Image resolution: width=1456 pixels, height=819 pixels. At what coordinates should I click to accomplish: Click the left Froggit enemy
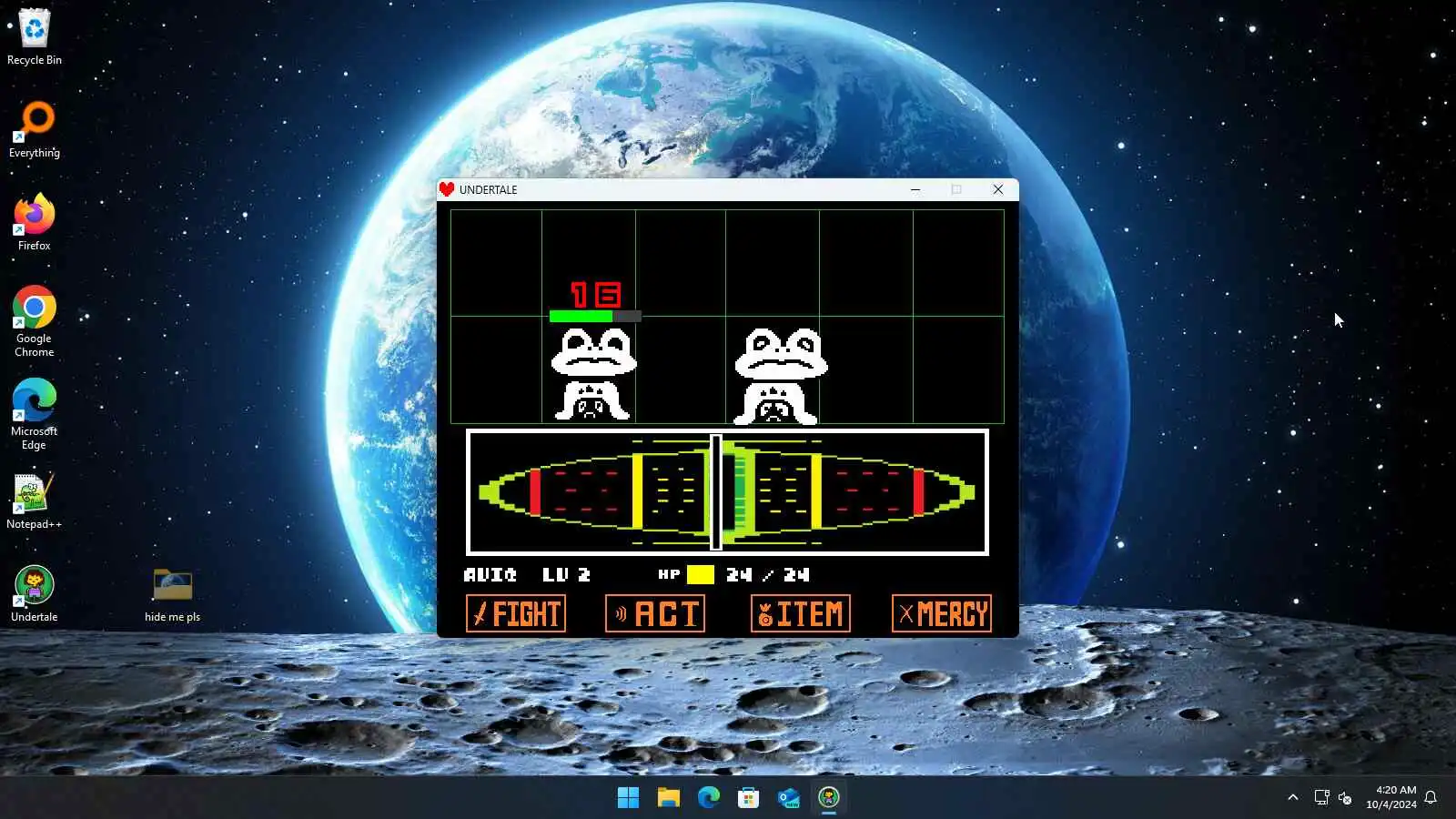pos(592,374)
